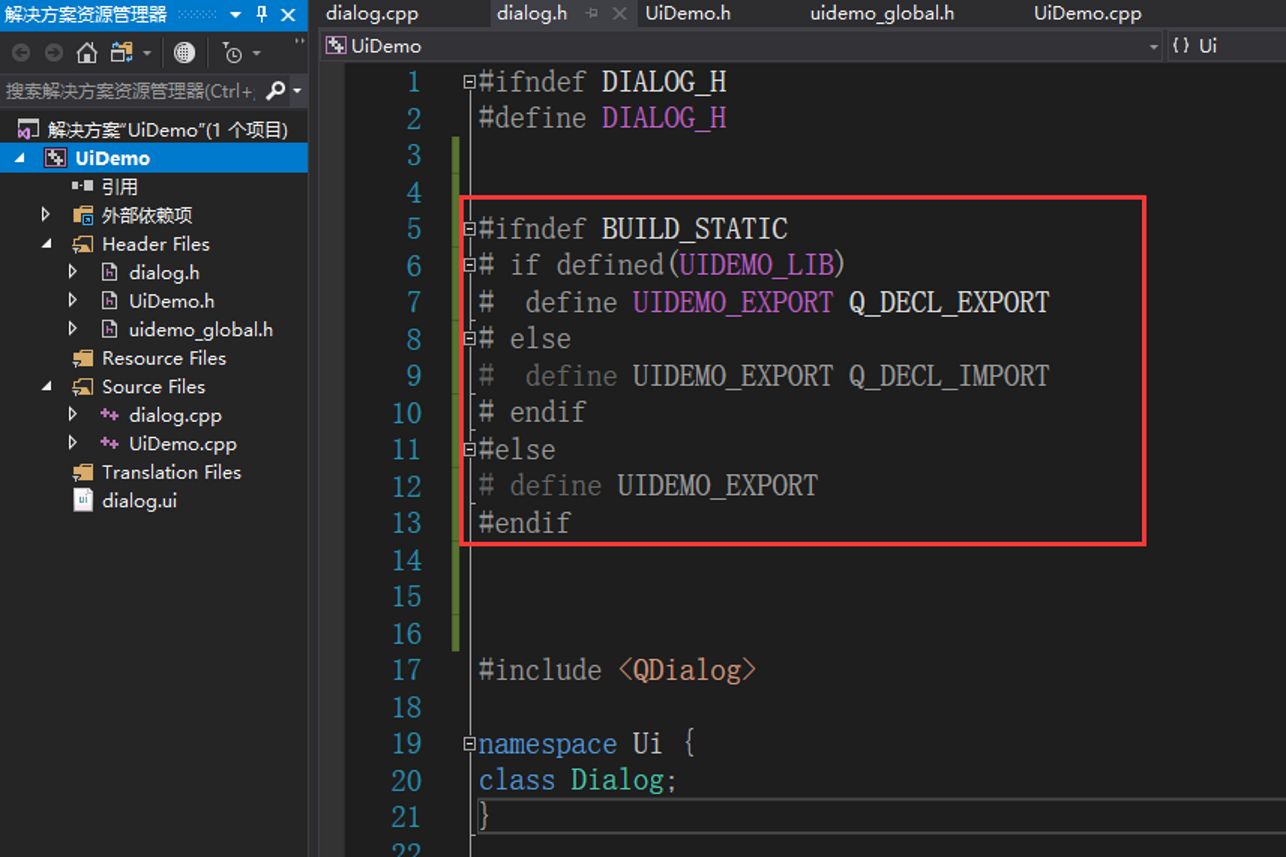
Task: Open the search options dropdown arrow
Action: 296,92
